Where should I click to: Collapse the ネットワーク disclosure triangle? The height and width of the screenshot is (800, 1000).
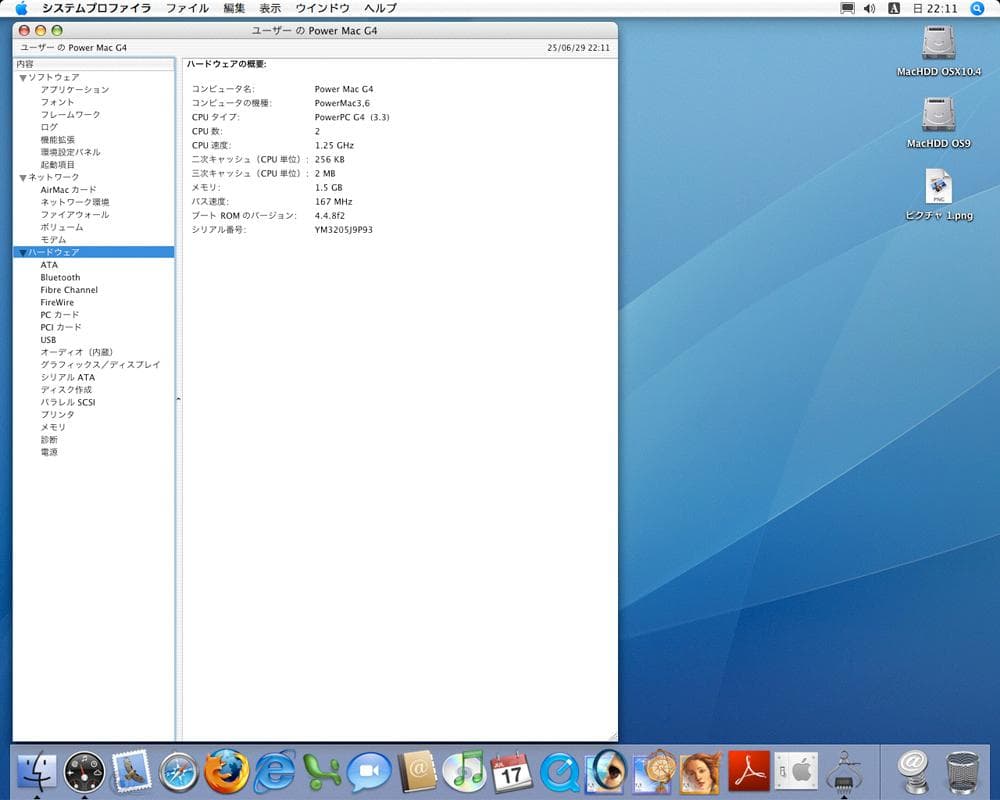pos(22,177)
